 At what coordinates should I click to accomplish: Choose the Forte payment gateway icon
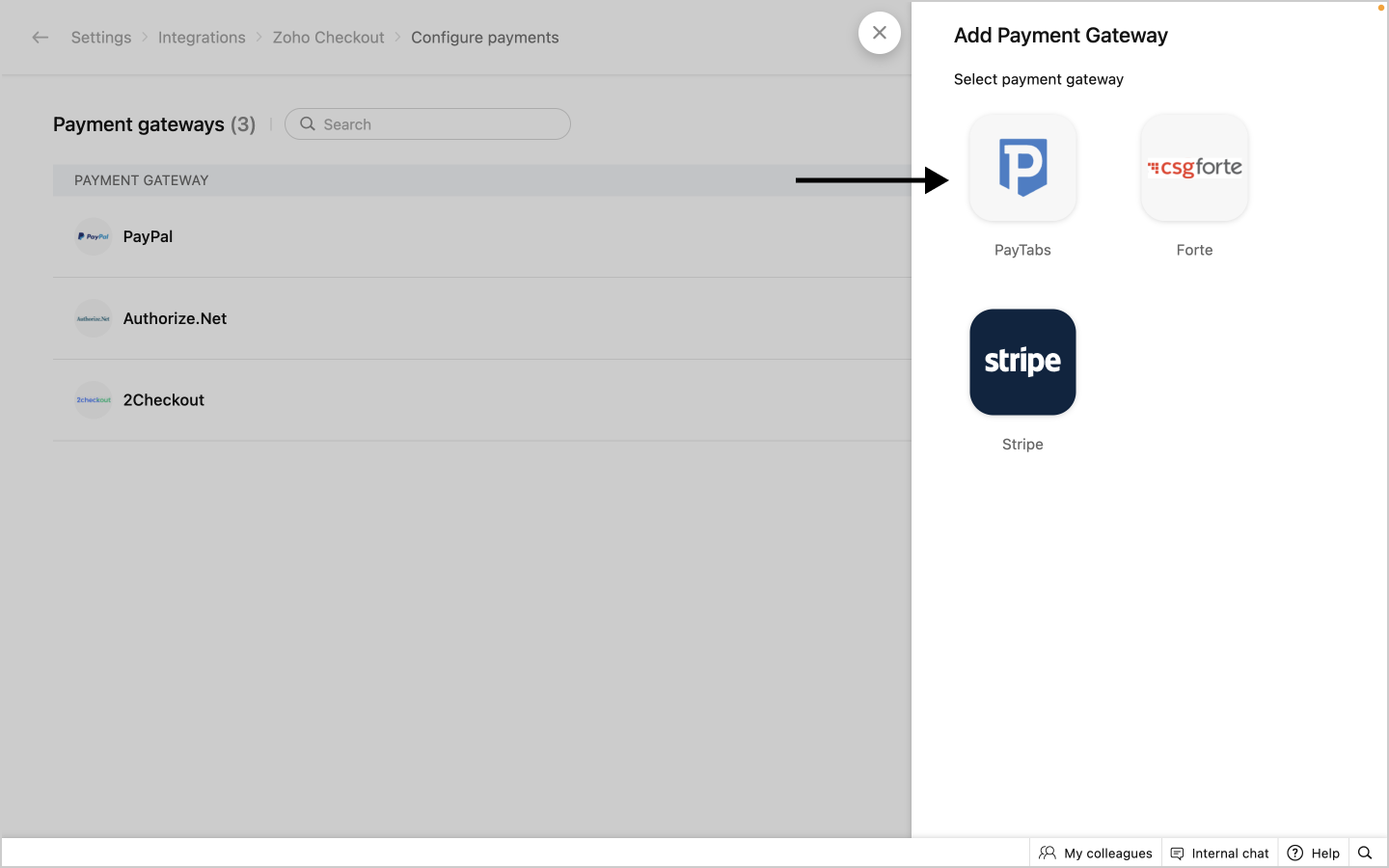[x=1194, y=168]
